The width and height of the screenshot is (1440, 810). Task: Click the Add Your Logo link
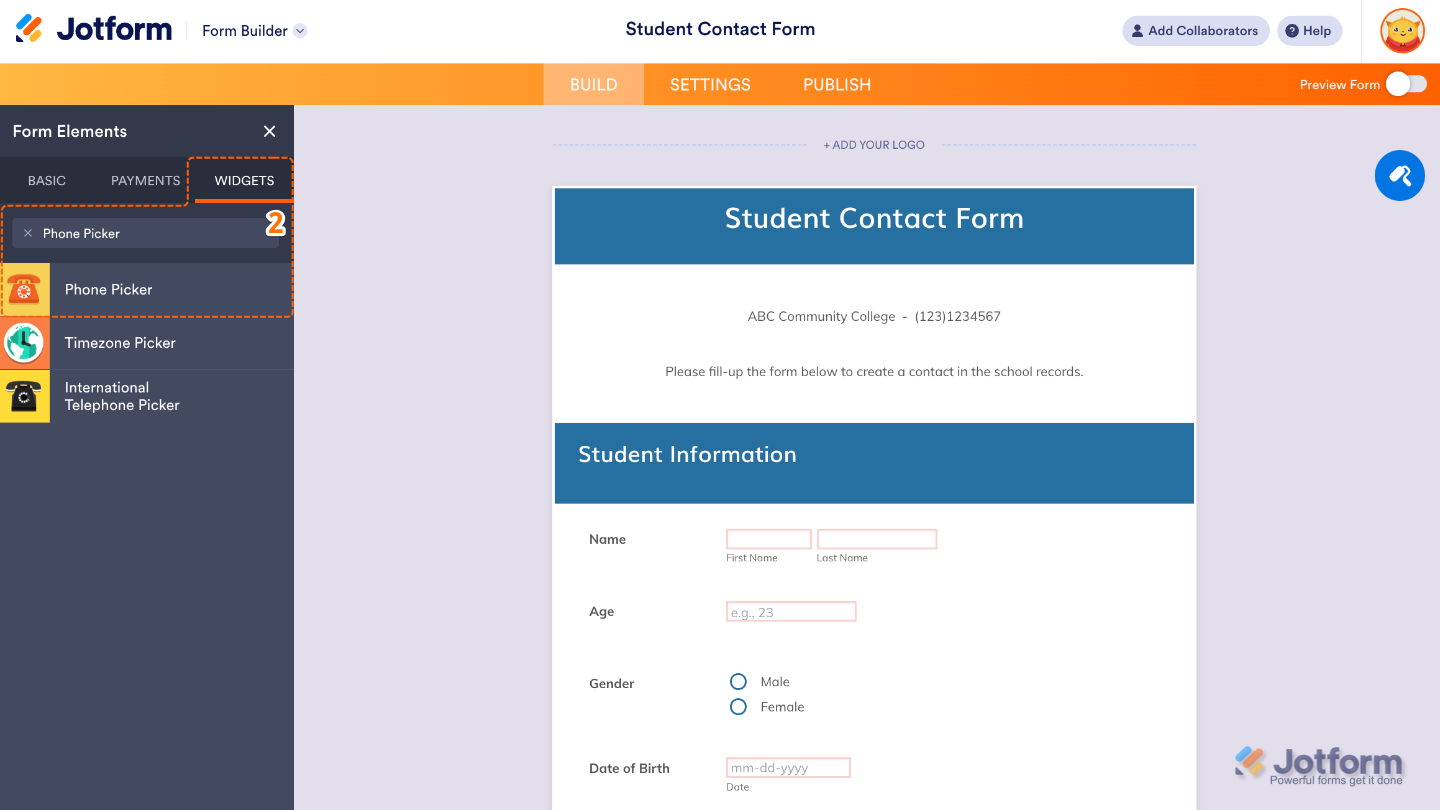pos(874,145)
